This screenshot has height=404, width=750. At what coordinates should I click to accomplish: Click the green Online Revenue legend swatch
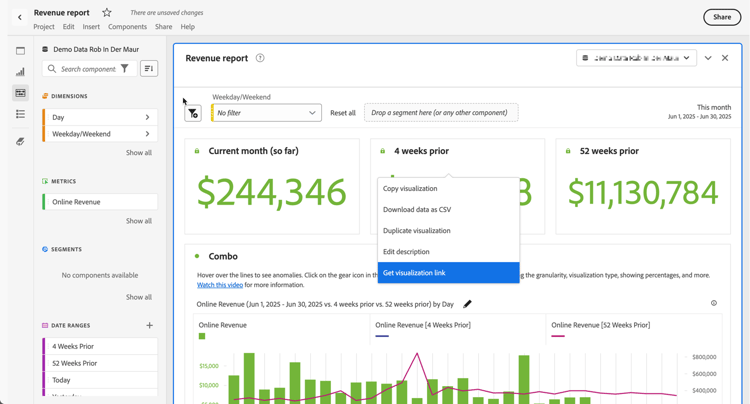click(201, 337)
